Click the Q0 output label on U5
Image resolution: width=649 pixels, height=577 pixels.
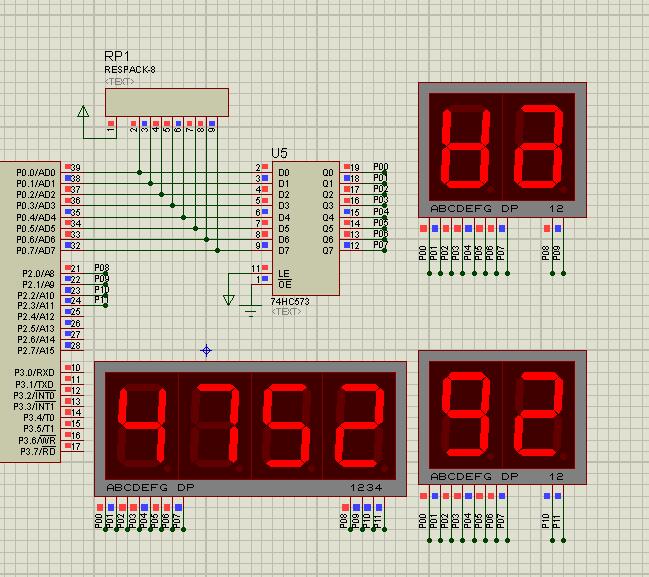tap(328, 173)
